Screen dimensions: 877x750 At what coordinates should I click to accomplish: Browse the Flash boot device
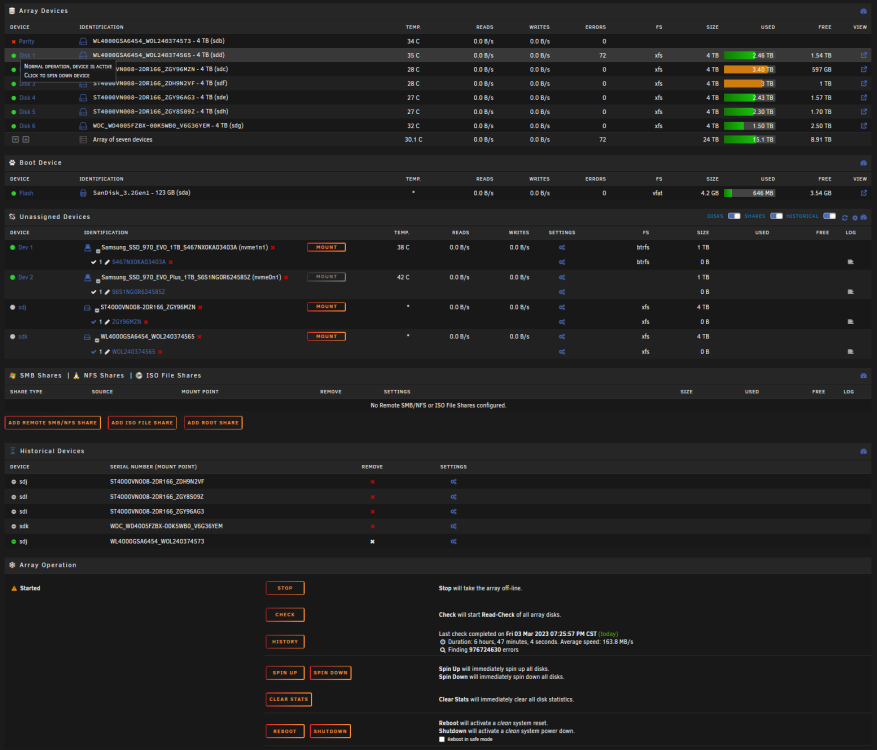(x=864, y=193)
